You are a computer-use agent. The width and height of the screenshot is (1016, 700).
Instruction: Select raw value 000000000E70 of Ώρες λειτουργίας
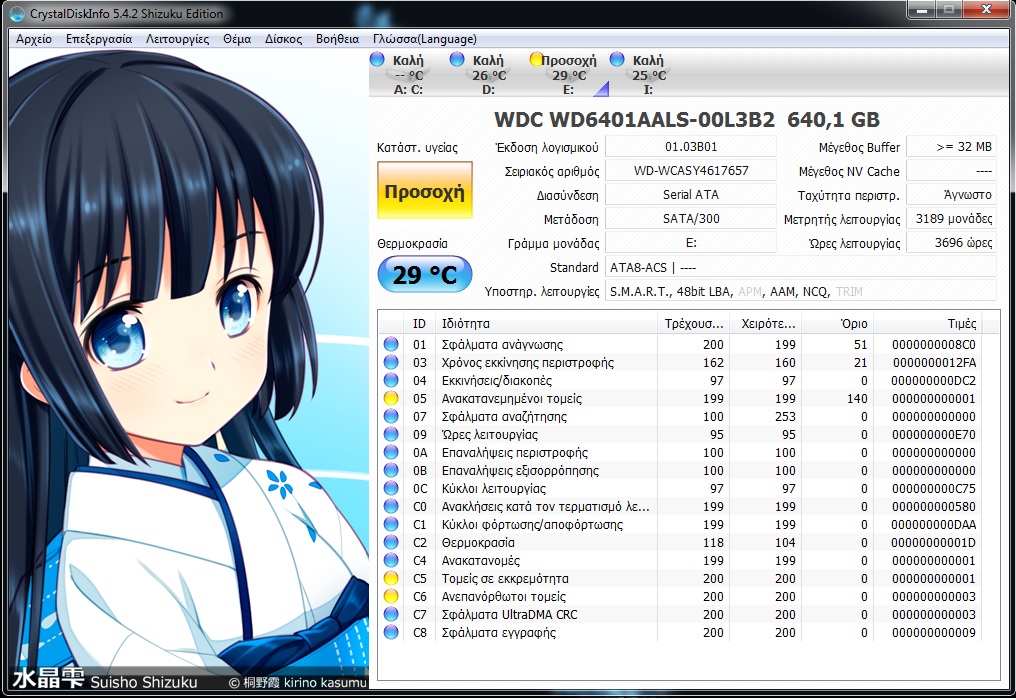tap(934, 434)
